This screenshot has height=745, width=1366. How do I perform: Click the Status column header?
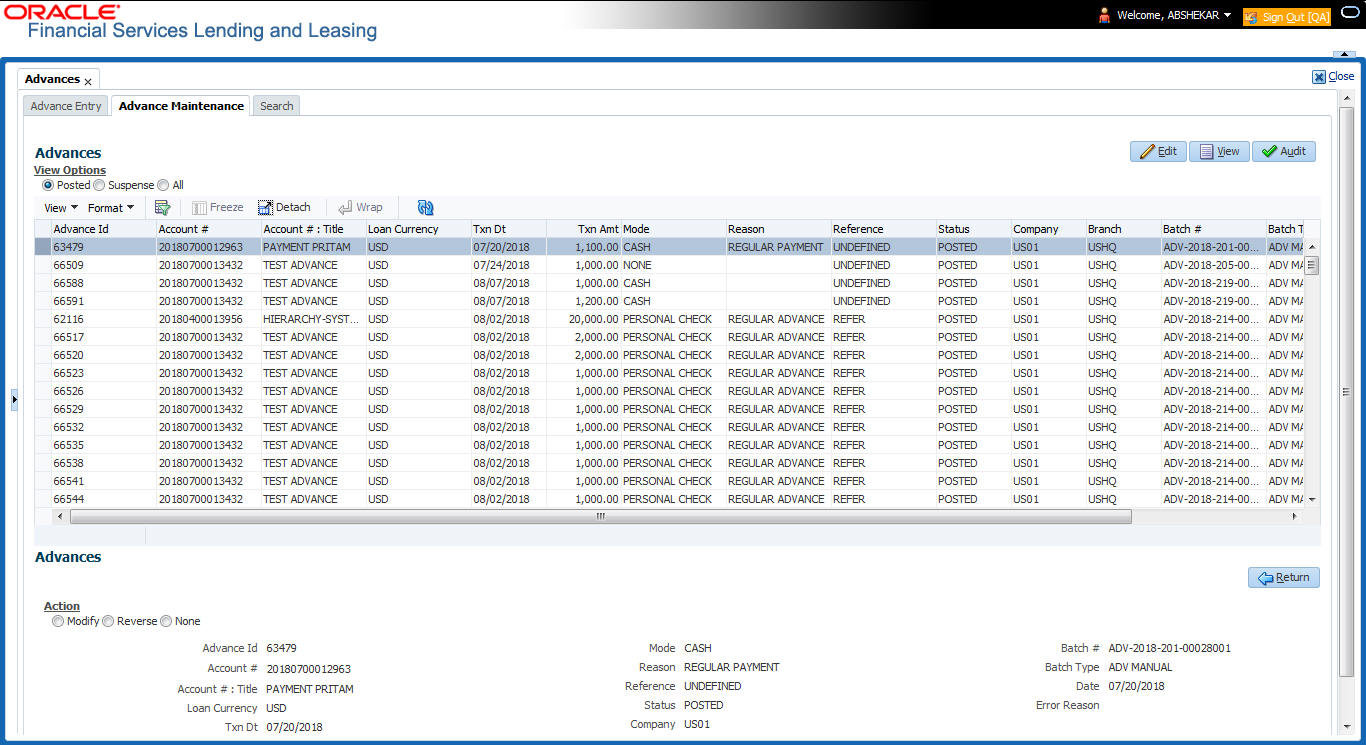(x=974, y=229)
